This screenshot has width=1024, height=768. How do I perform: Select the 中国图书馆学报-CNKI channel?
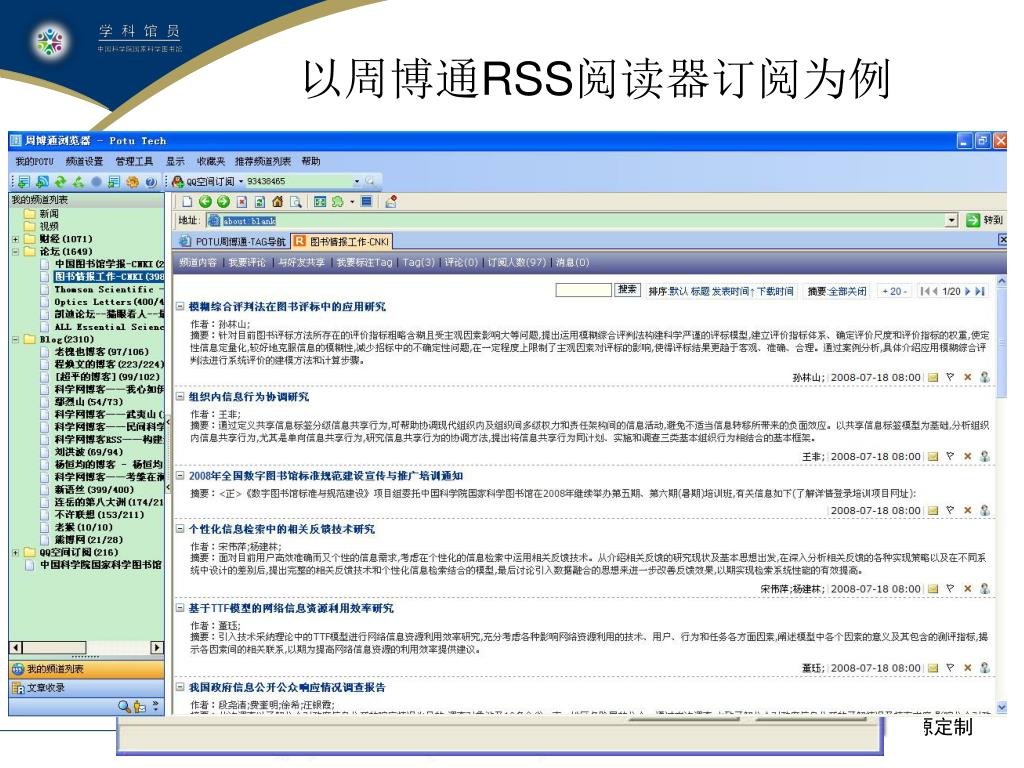108,264
